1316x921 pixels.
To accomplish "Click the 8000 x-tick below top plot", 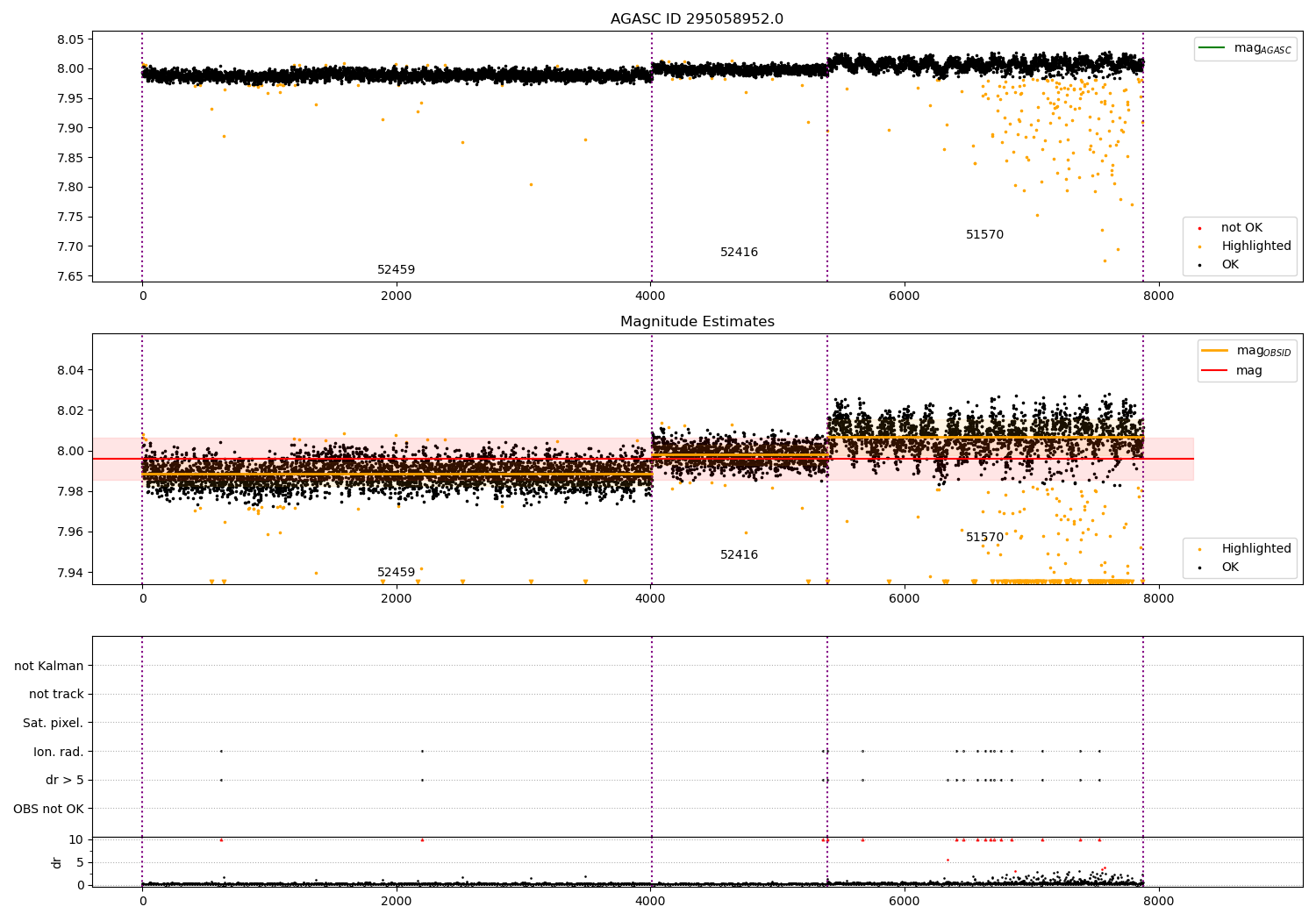I will pyautogui.click(x=1158, y=296).
